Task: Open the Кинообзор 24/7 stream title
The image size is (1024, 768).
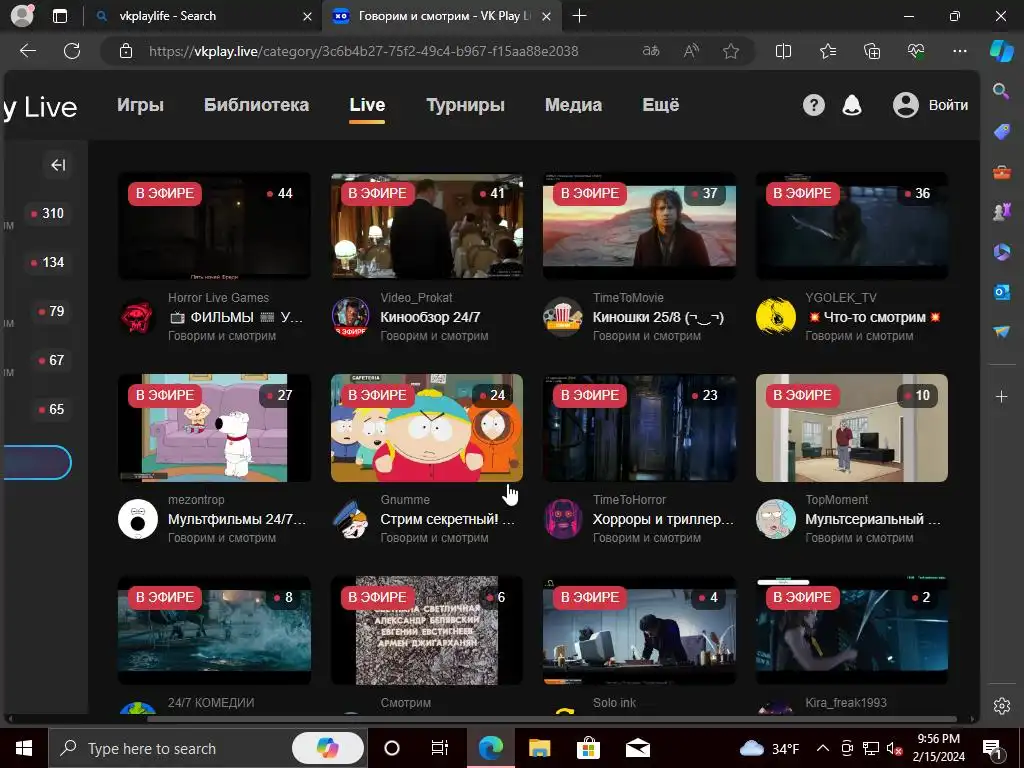Action: point(430,317)
